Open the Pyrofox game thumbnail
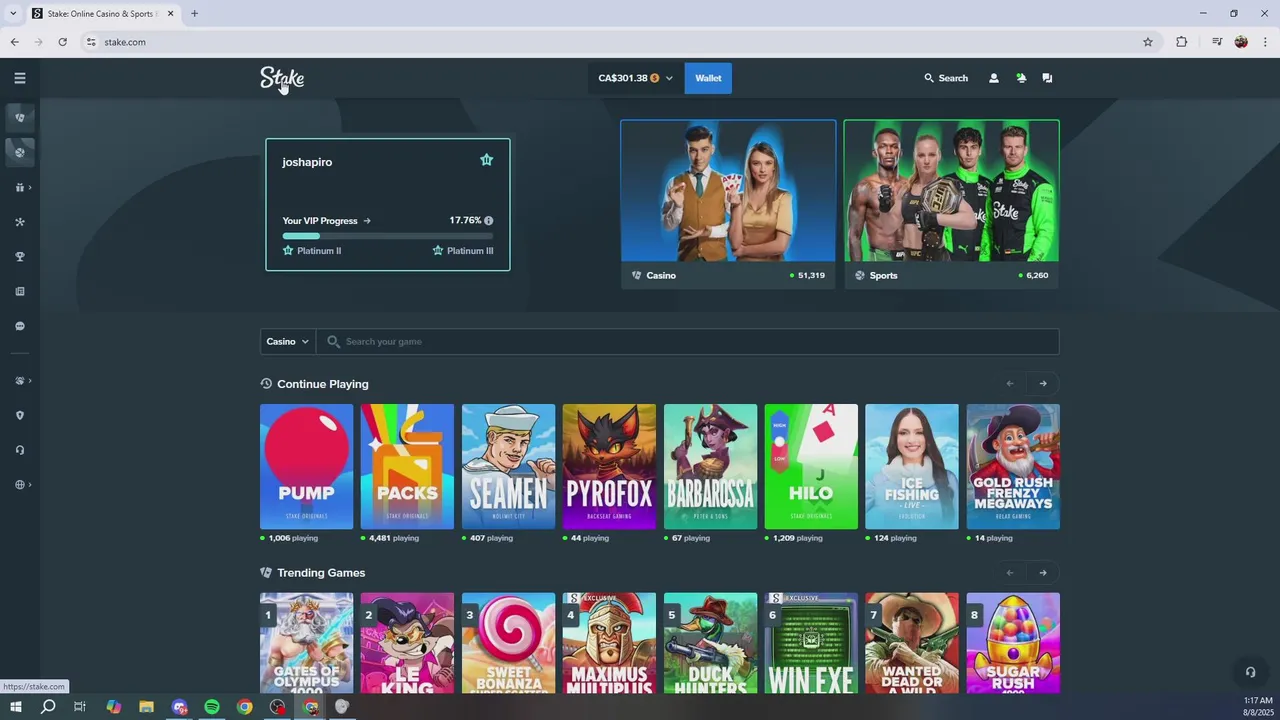1280x720 pixels. coord(609,466)
